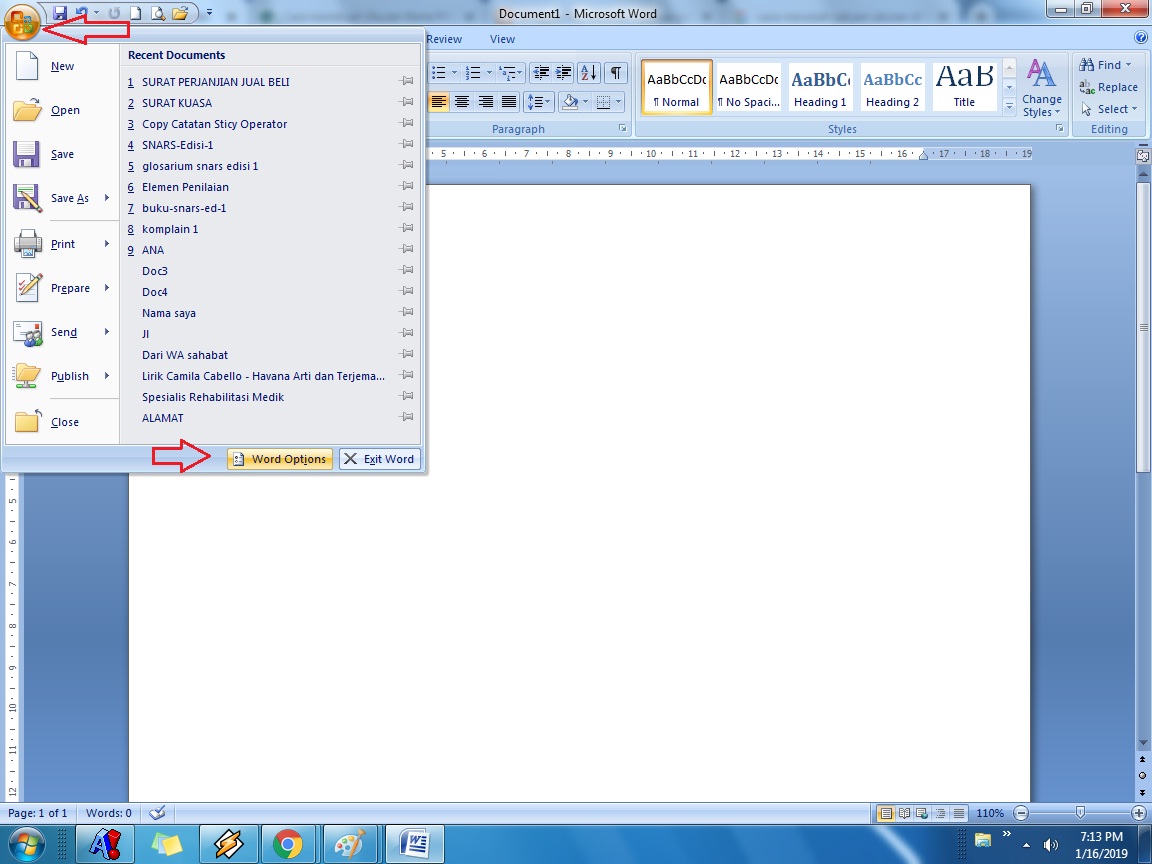This screenshot has width=1152, height=864.
Task: Click the round Office Button
Action: click(22, 22)
